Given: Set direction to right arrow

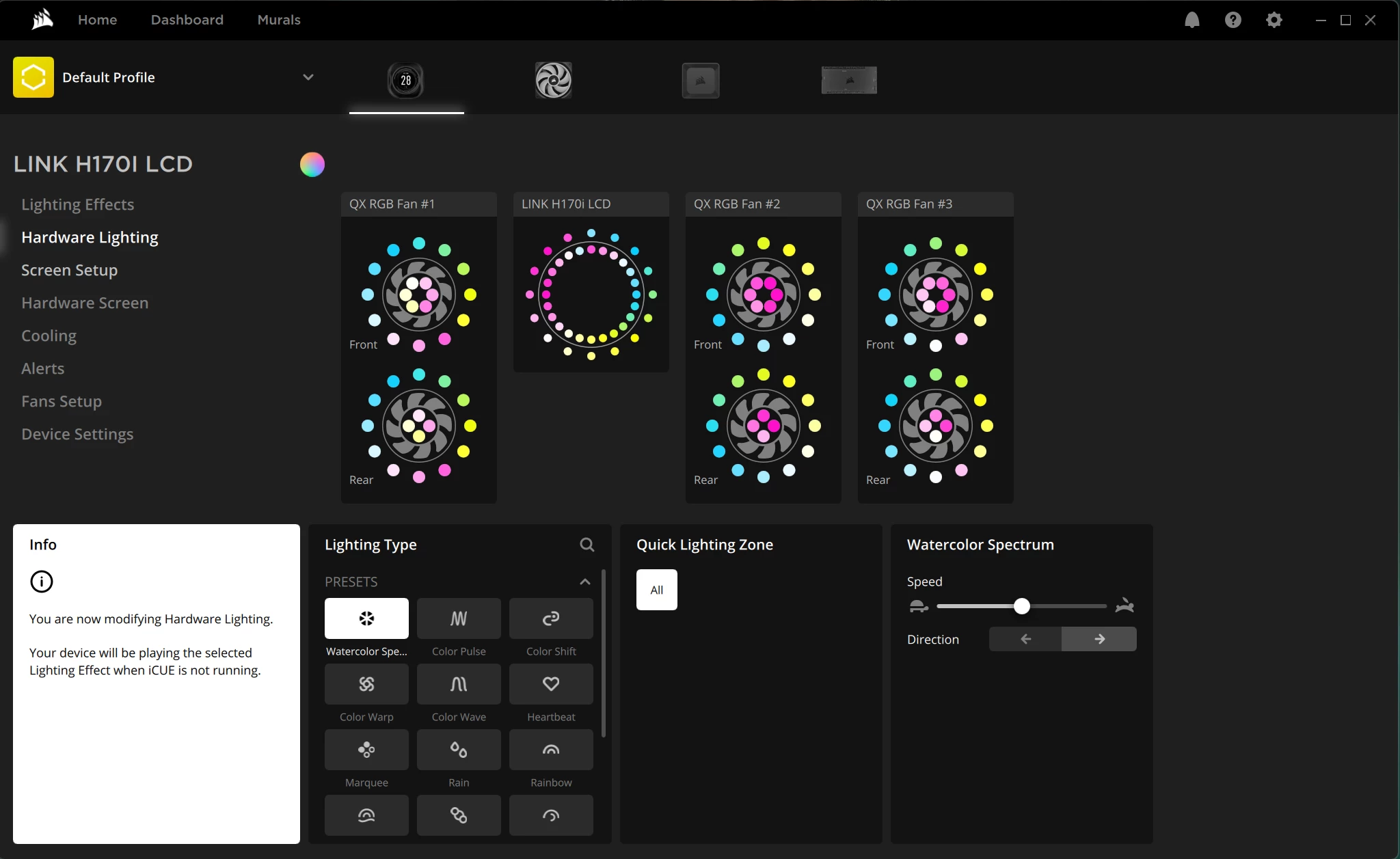Looking at the screenshot, I should [1099, 639].
